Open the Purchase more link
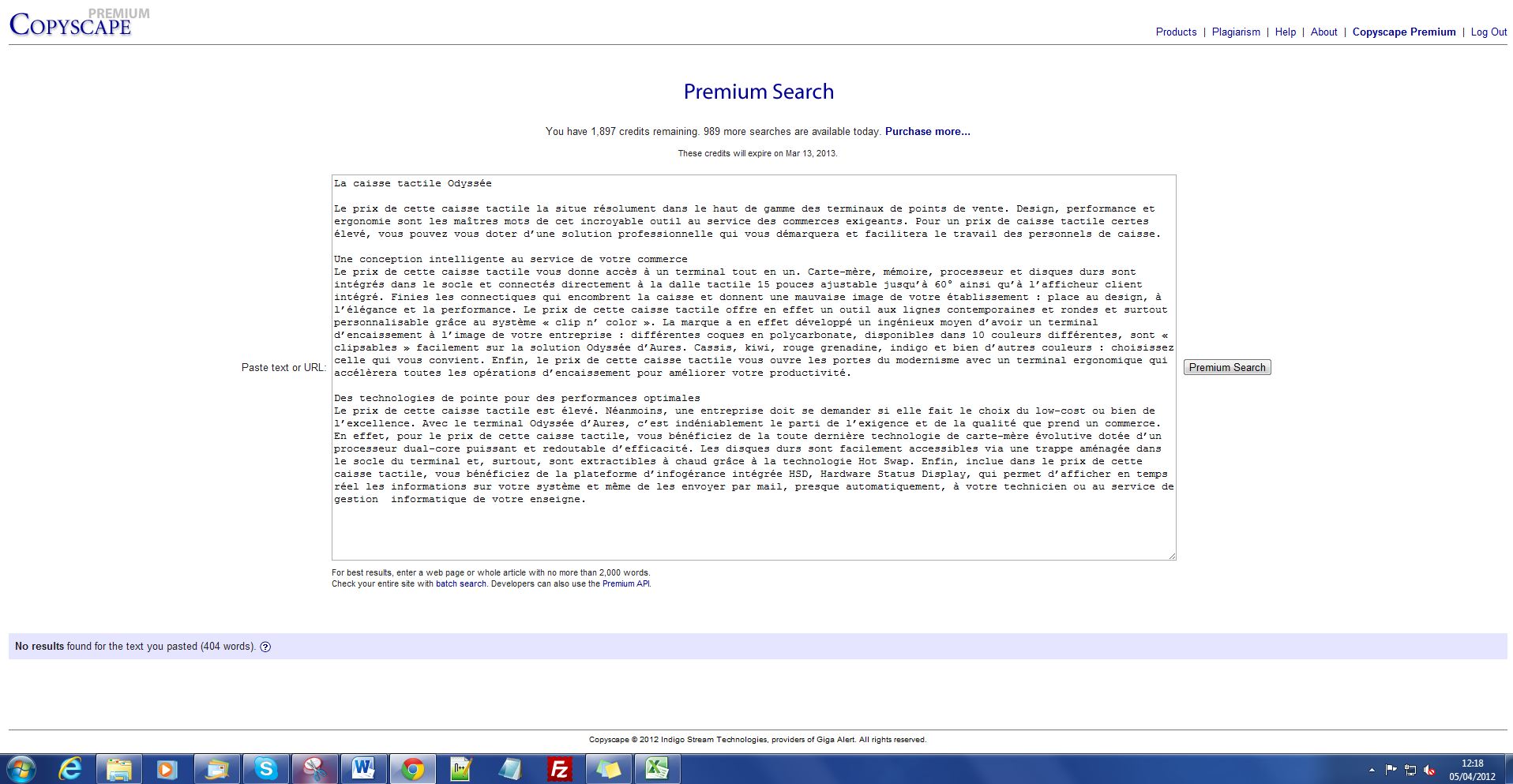1513x784 pixels. 927,131
